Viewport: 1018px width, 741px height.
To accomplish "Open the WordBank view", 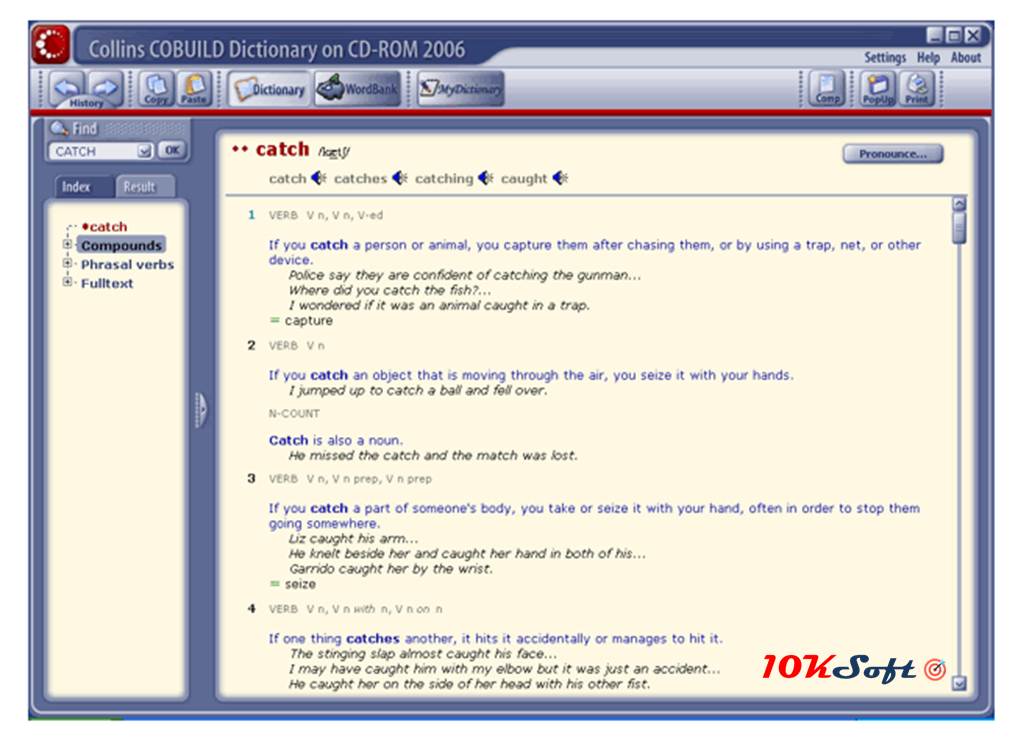I will click(x=357, y=89).
